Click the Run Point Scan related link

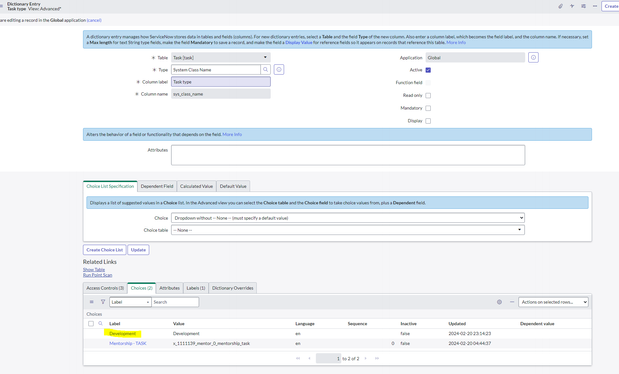click(x=98, y=275)
